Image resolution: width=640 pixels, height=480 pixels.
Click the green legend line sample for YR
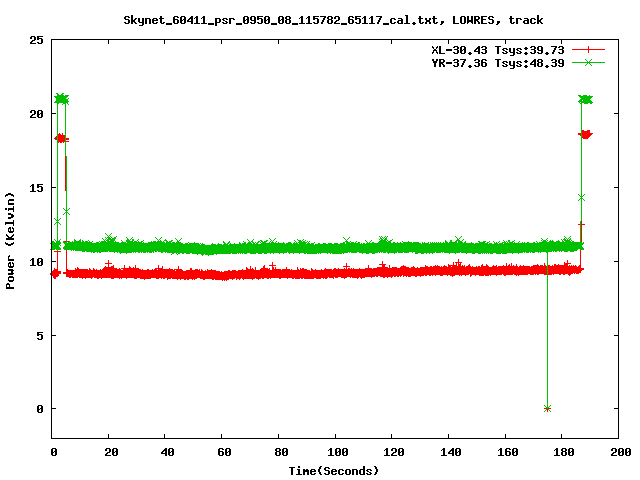point(588,62)
